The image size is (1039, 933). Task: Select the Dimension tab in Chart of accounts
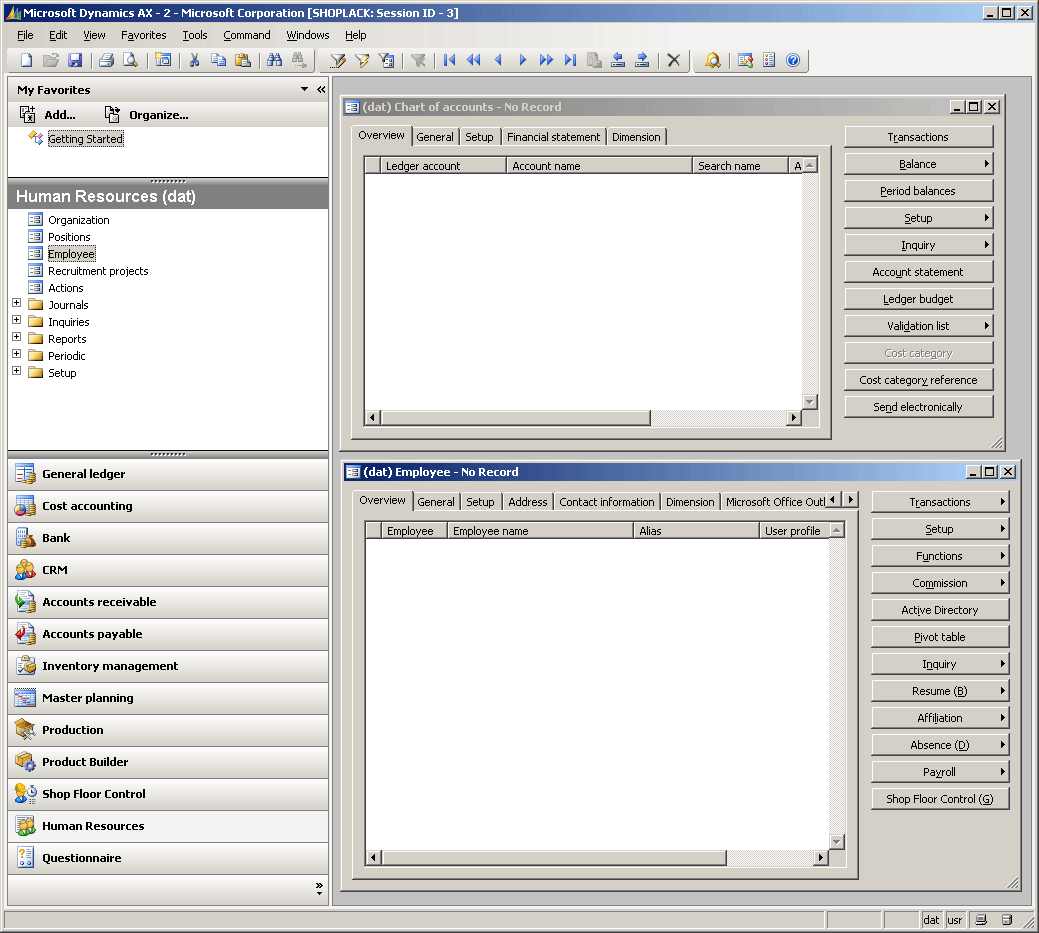(x=636, y=137)
